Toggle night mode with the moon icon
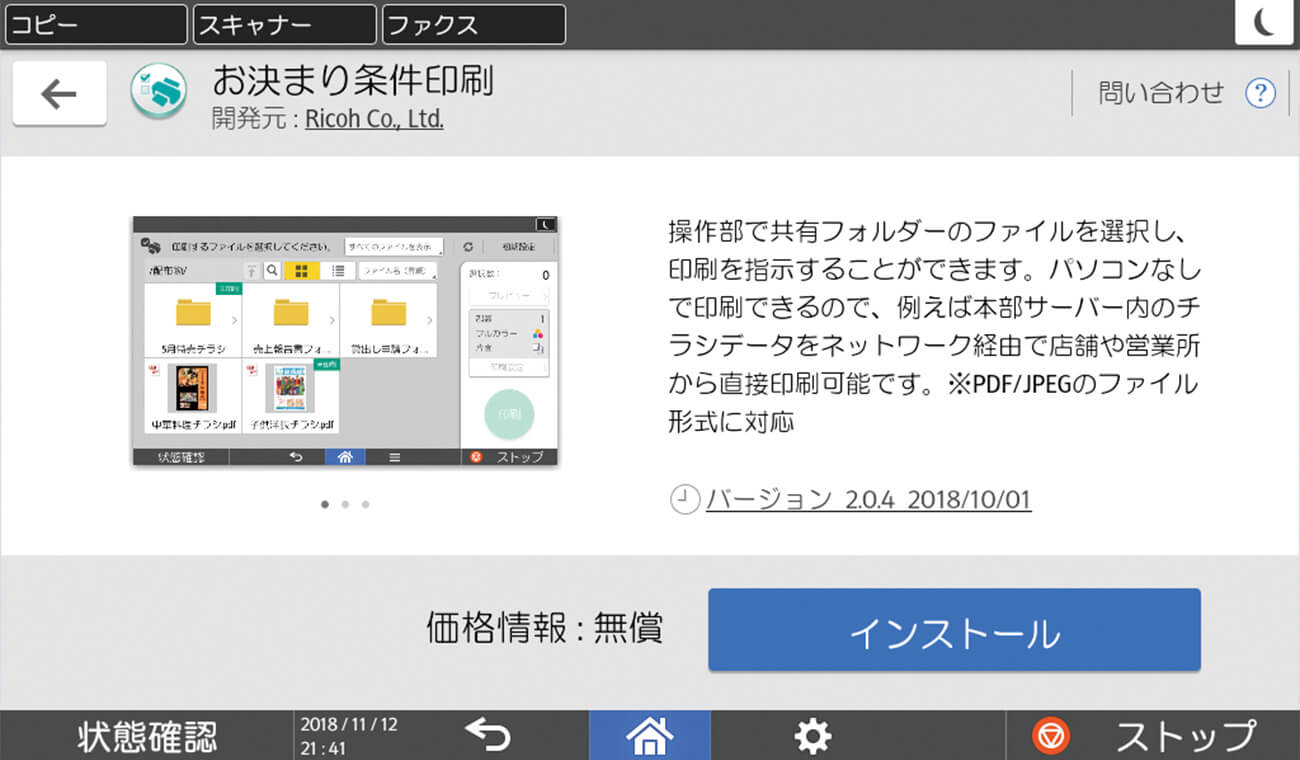This screenshot has width=1300, height=760. click(x=1263, y=24)
